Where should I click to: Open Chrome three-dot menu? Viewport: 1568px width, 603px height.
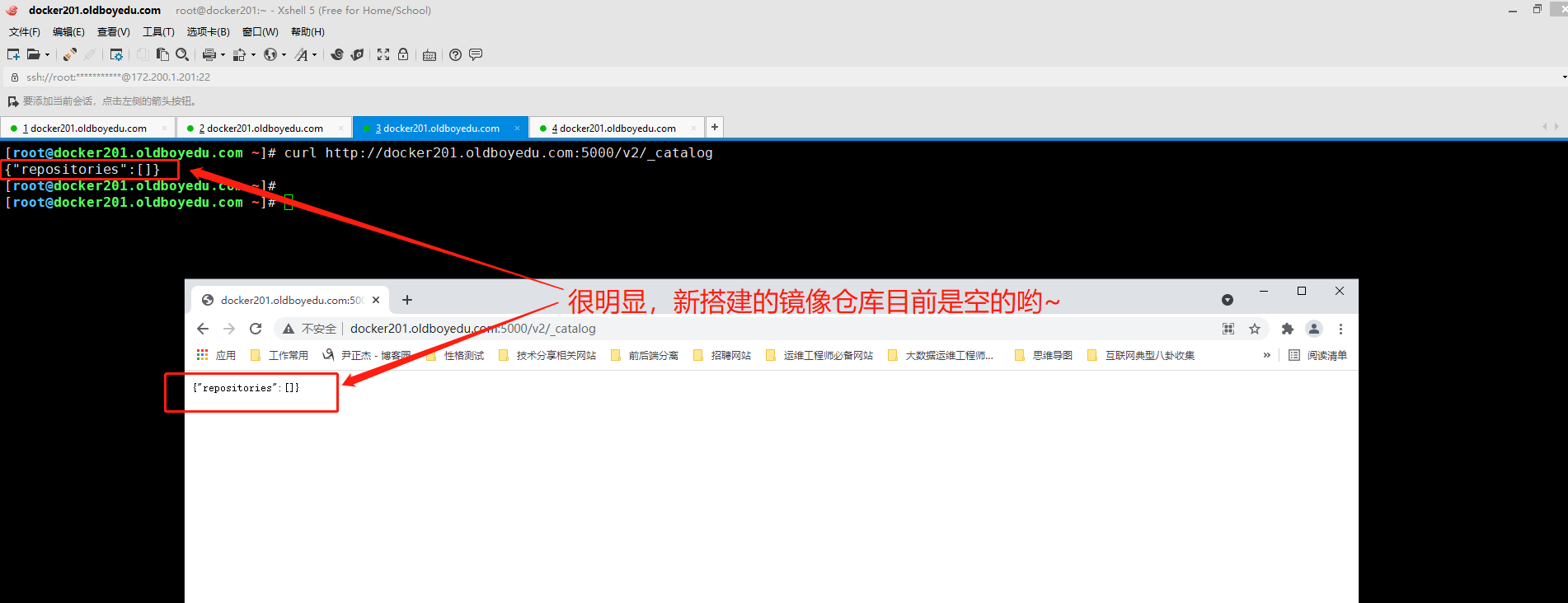(1340, 329)
